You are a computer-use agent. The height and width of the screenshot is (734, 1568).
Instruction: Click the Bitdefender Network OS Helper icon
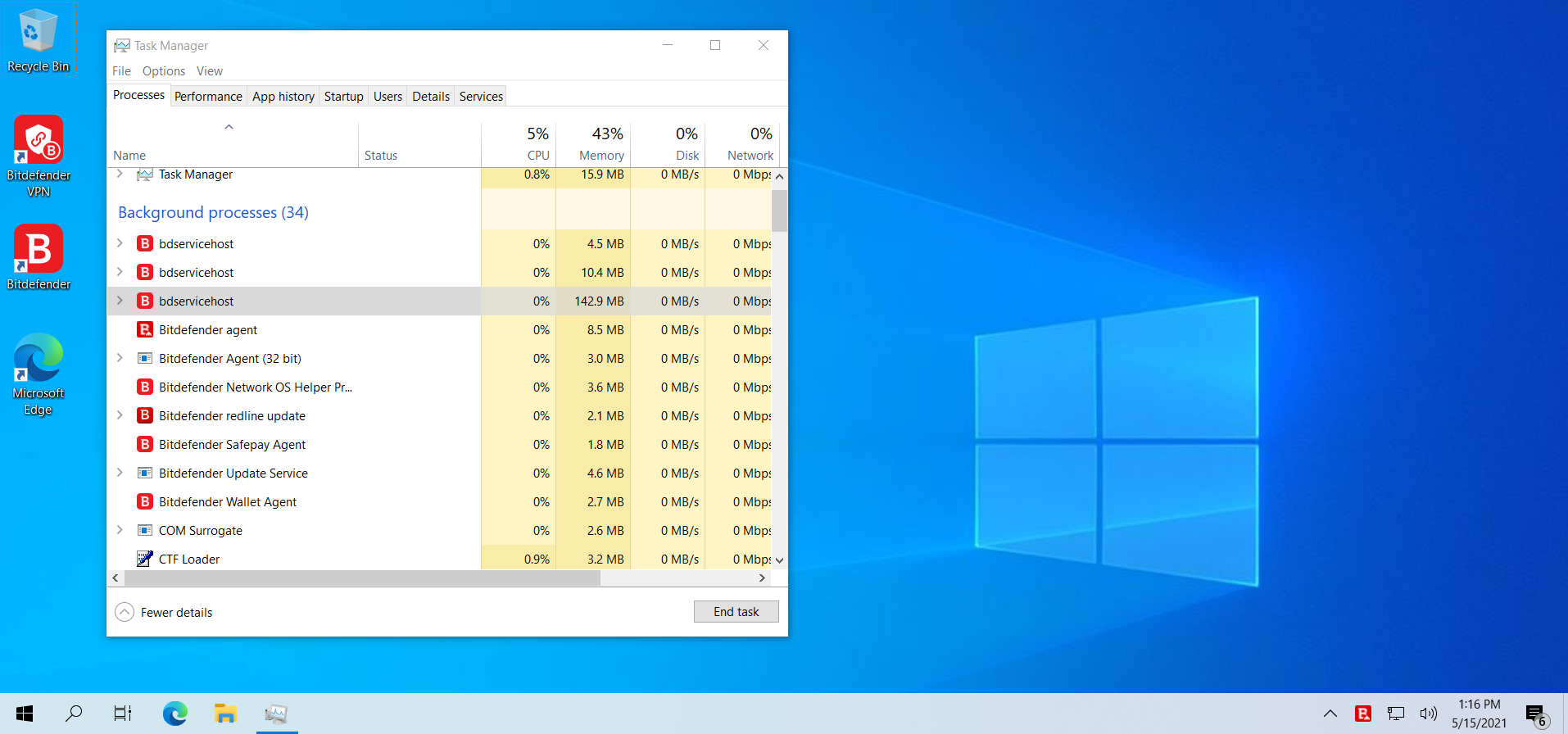(145, 387)
